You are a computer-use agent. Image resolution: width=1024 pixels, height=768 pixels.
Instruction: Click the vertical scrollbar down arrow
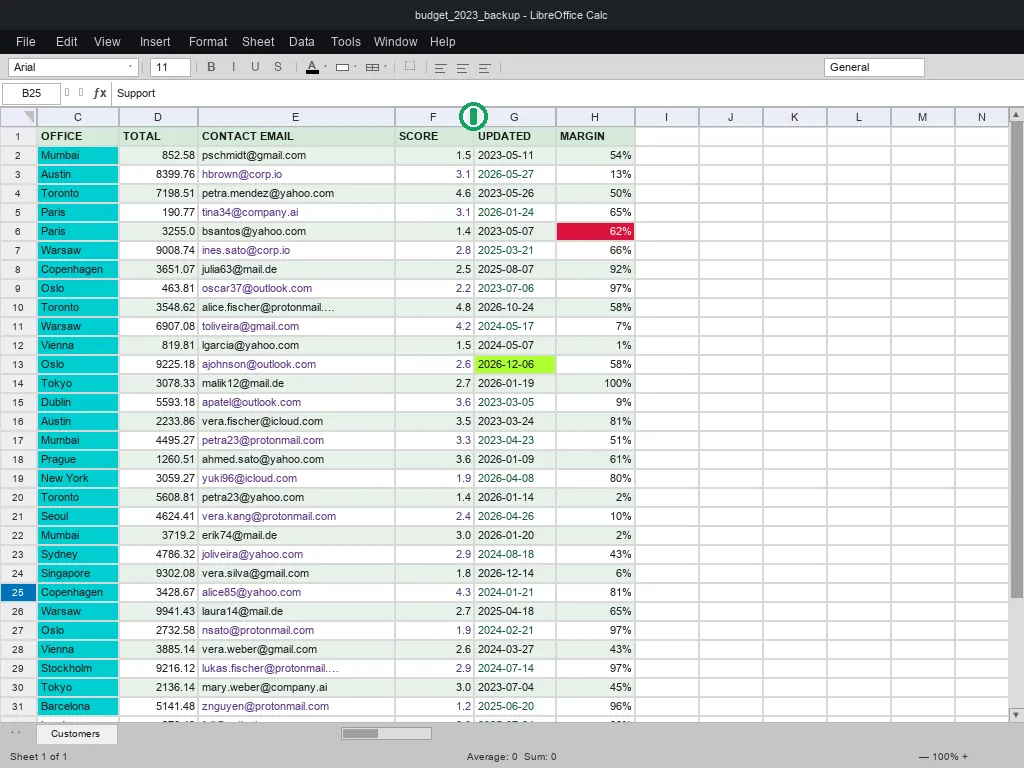(1016, 715)
